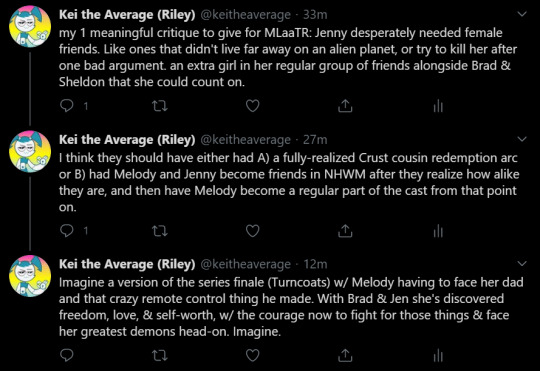View analytics for the first tweet
This screenshot has height=371, width=540.
click(x=438, y=106)
